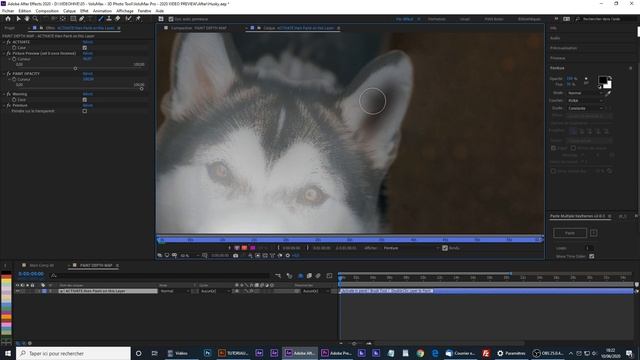
Task: Expand the Info panel on the right
Action: tap(553, 28)
